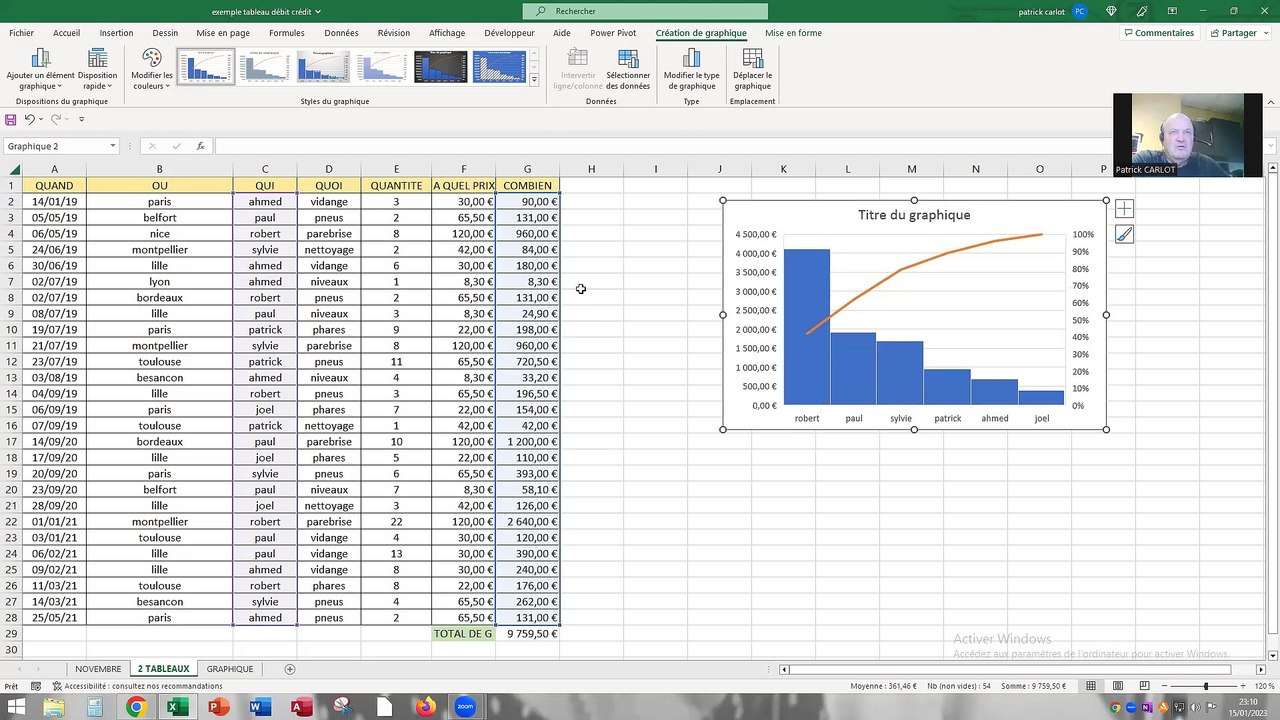This screenshot has height=720, width=1280.
Task: Open chart styles paintbrush button
Action: (x=1124, y=234)
